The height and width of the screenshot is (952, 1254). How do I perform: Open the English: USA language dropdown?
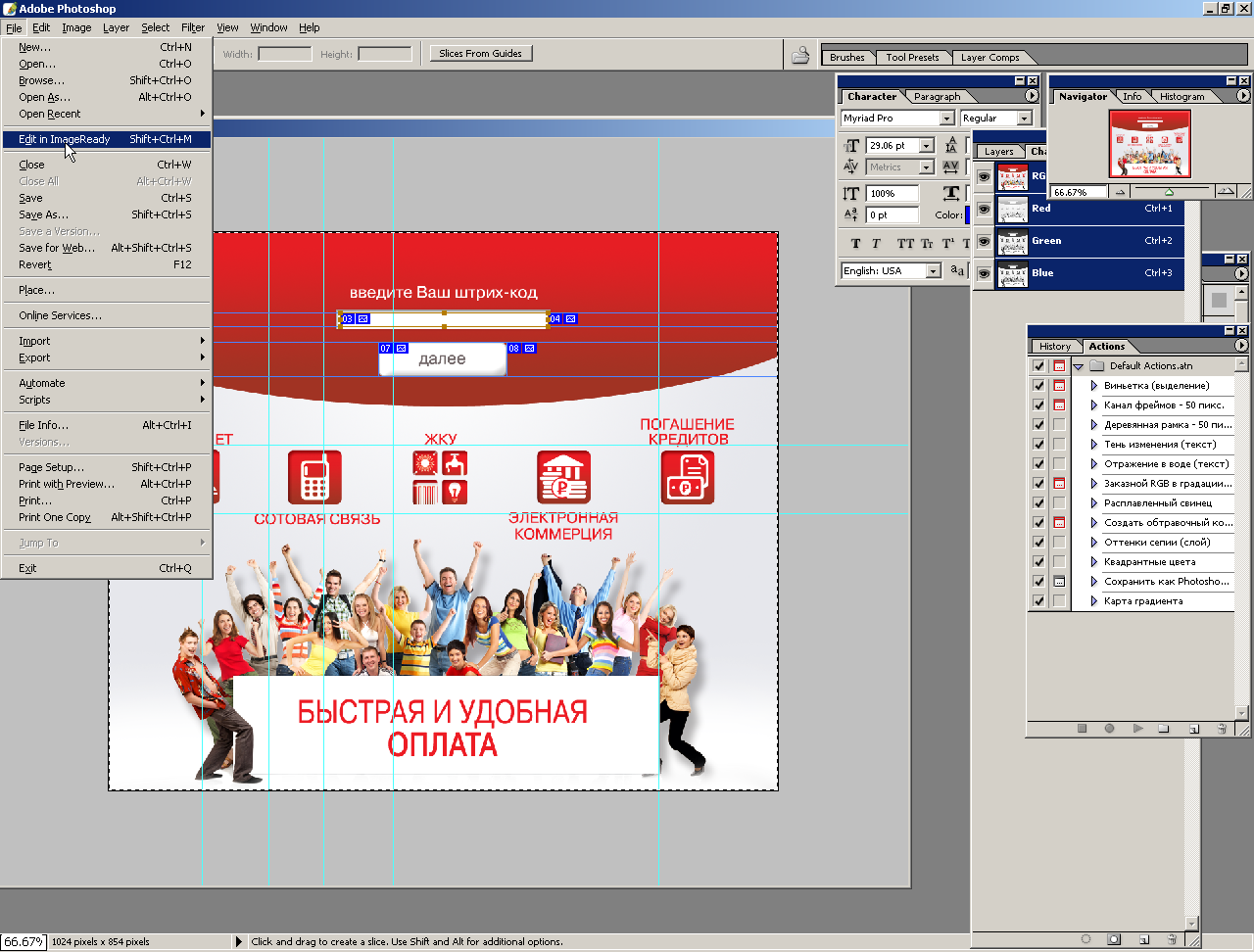coord(934,271)
